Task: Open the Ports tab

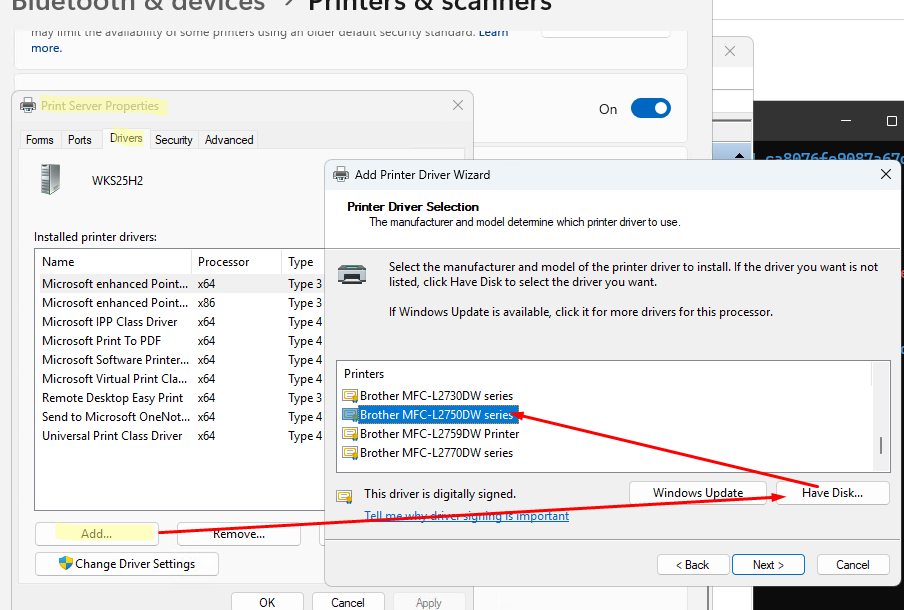Action: click(80, 140)
